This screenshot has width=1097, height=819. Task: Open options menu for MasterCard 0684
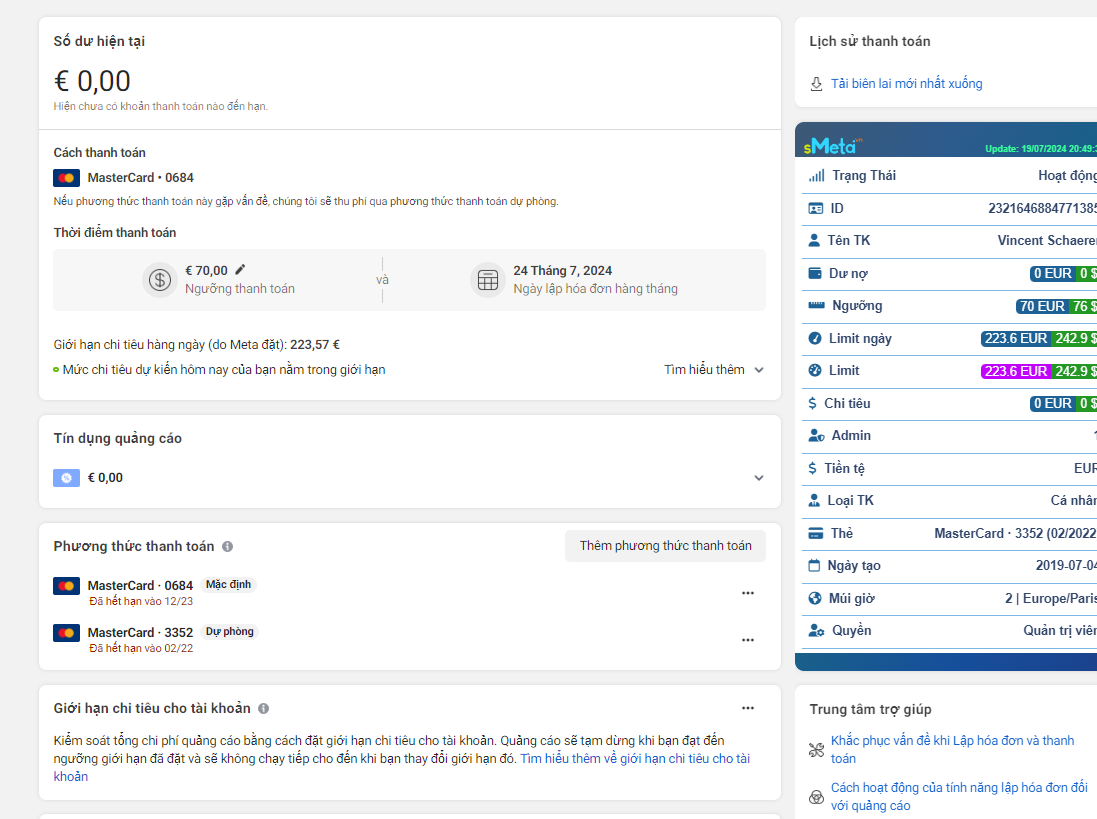click(x=748, y=593)
